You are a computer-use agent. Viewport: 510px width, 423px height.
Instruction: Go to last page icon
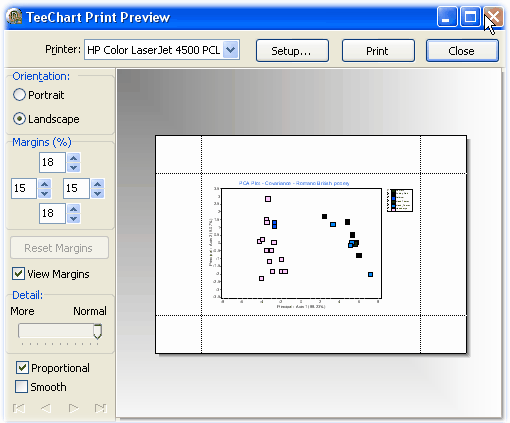[100, 408]
